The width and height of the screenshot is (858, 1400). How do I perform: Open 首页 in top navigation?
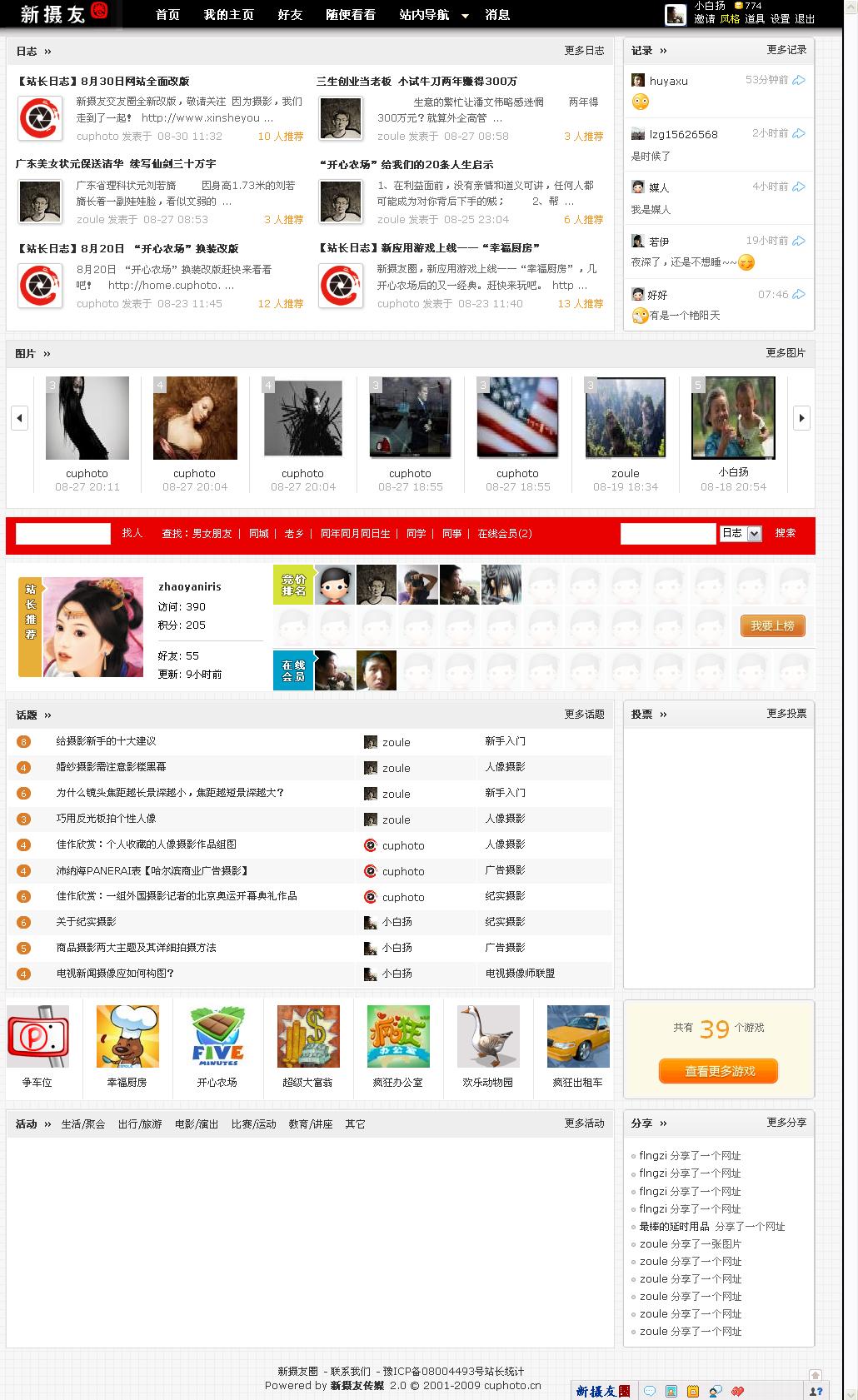coord(167,15)
